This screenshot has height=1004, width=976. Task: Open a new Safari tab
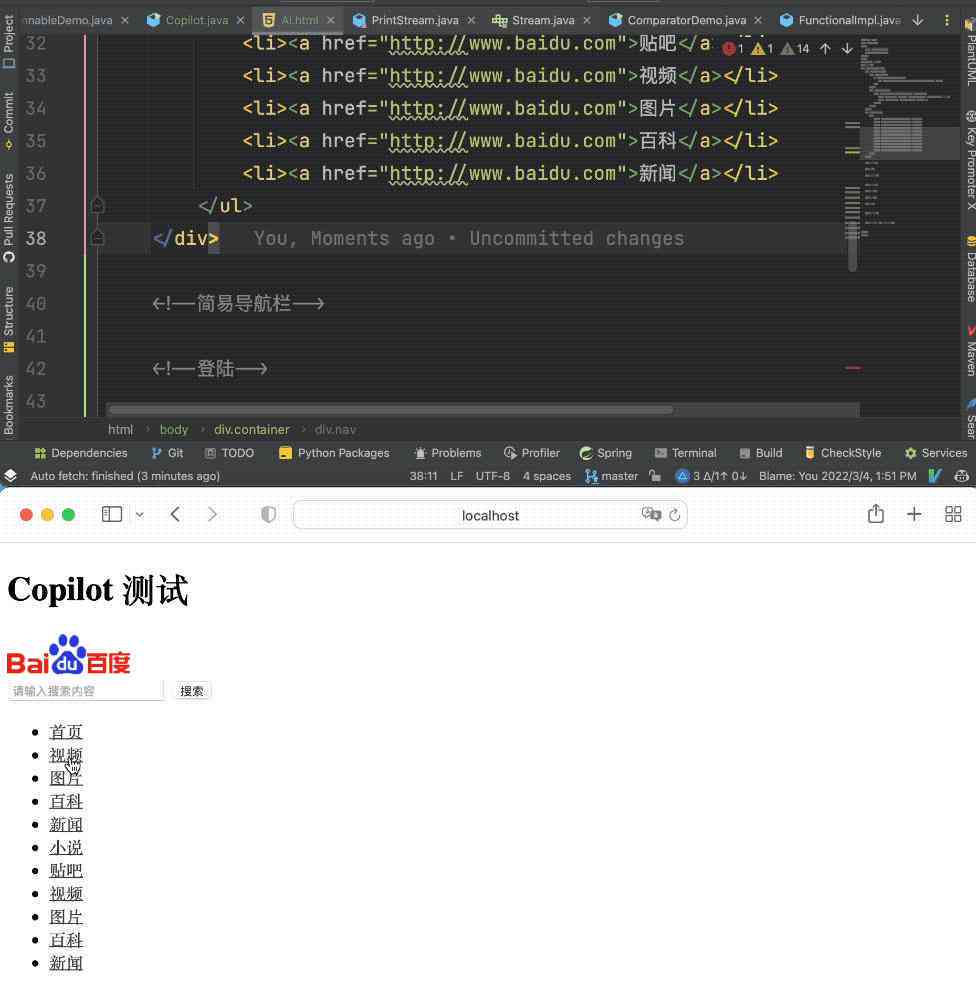(914, 514)
